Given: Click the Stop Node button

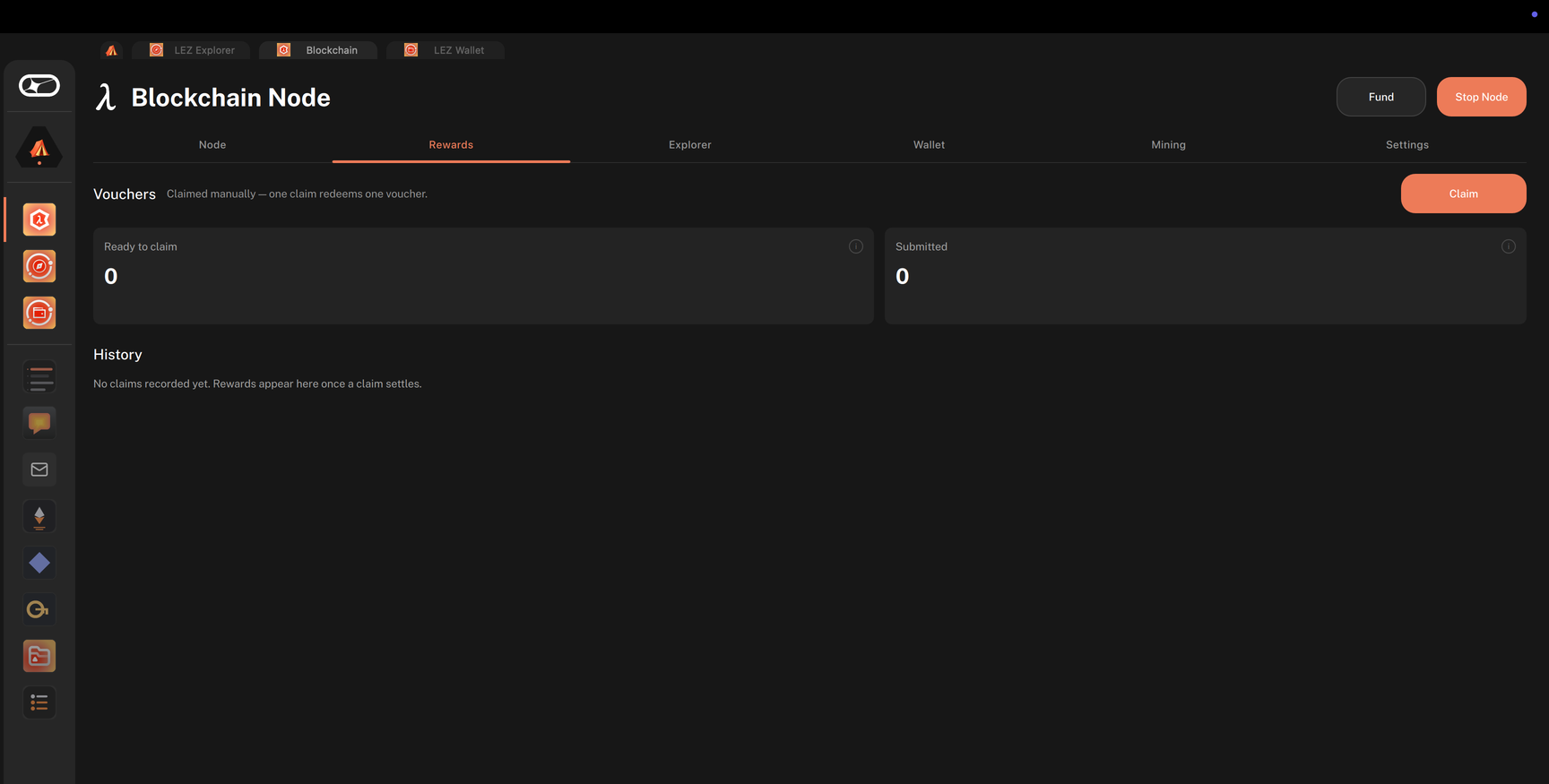Looking at the screenshot, I should (1482, 97).
